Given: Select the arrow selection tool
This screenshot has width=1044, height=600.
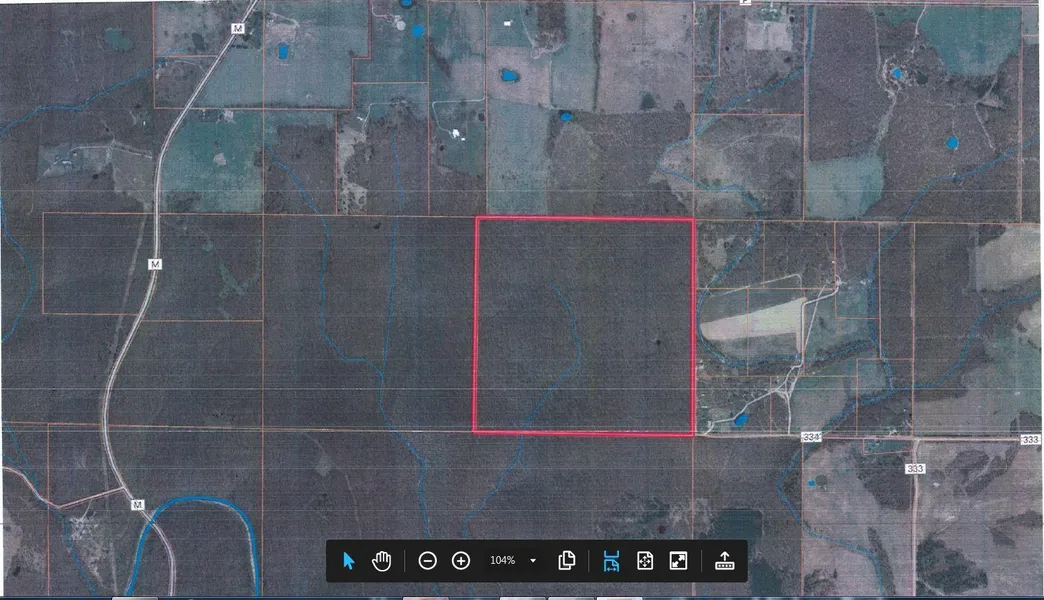Looking at the screenshot, I should tap(349, 561).
